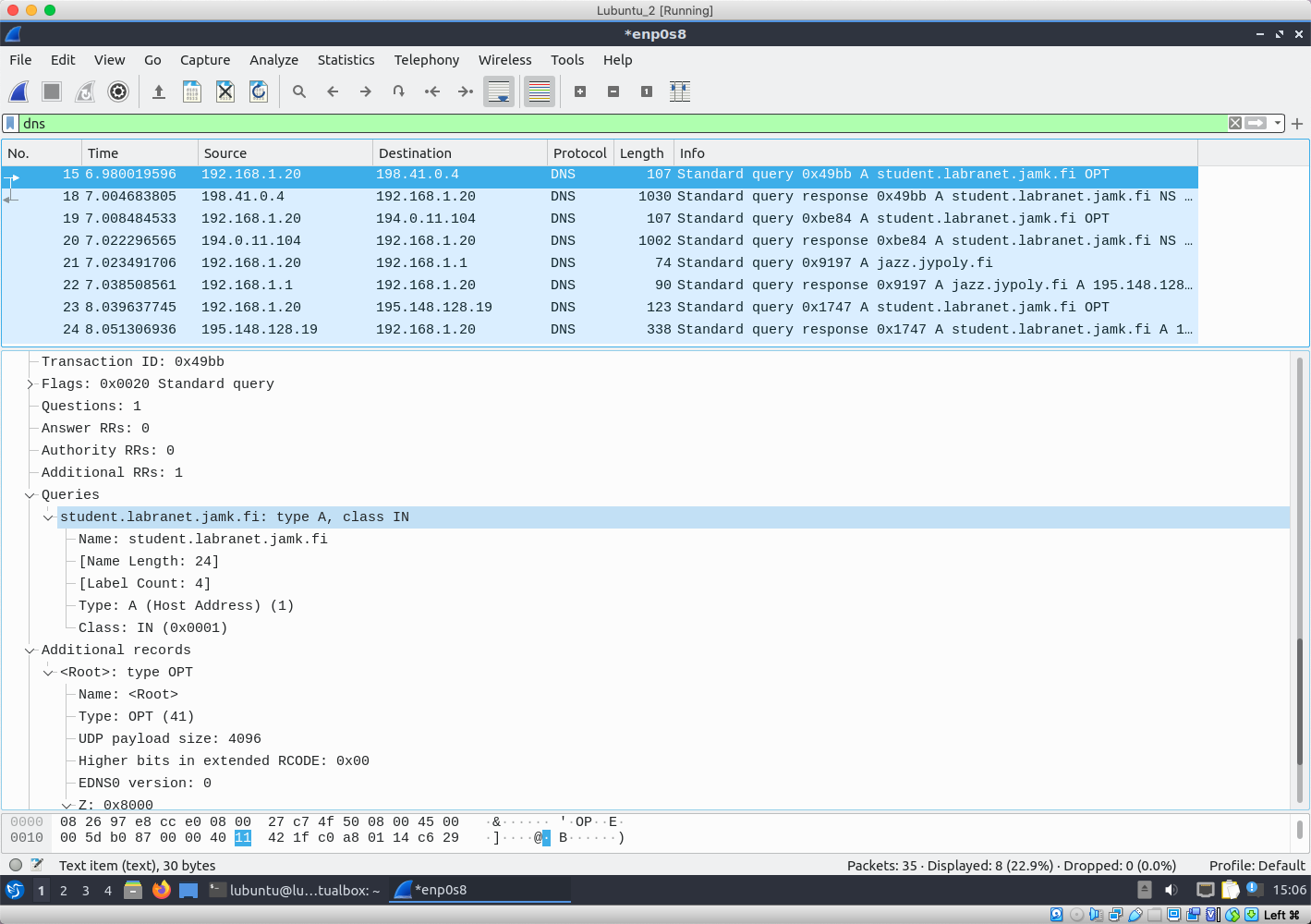
Task: Click Profile: Default in status bar
Action: click(1256, 866)
